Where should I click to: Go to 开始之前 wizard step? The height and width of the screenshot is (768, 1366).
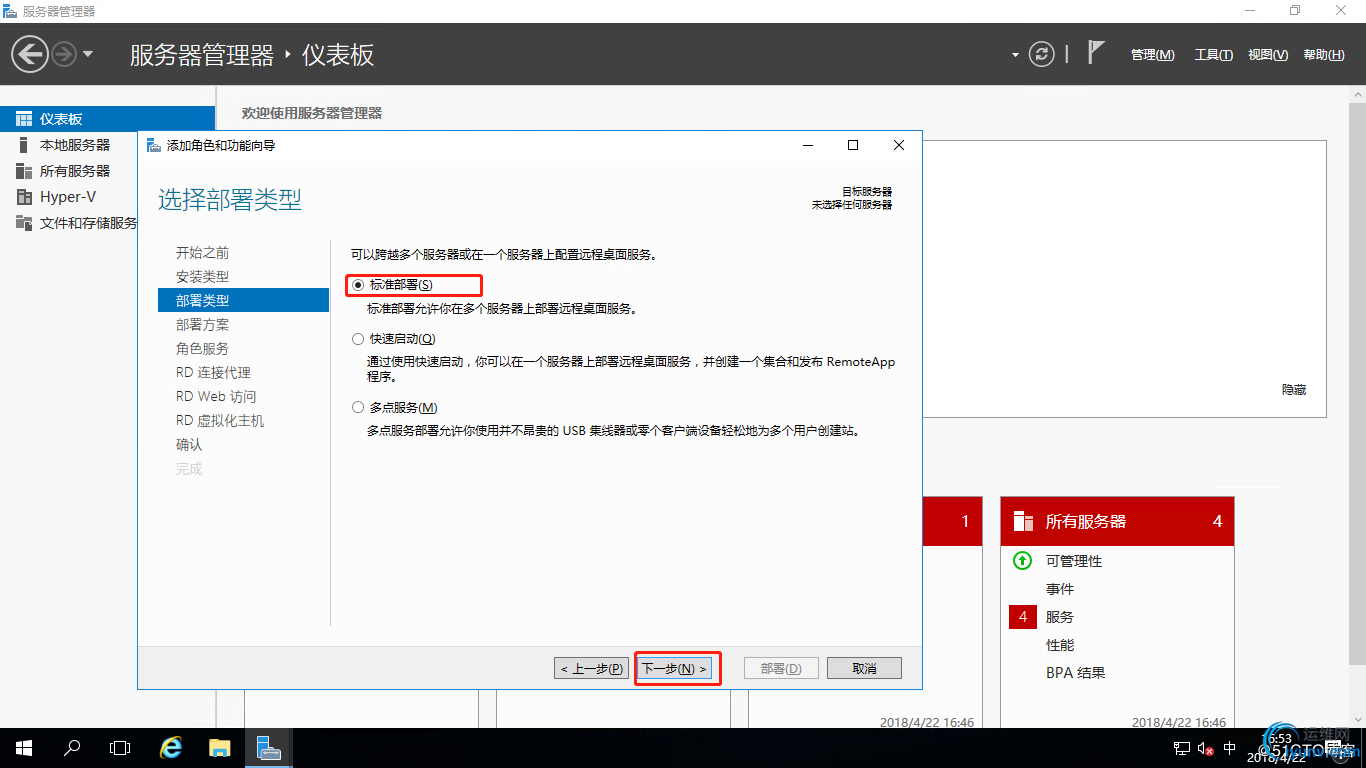[202, 253]
